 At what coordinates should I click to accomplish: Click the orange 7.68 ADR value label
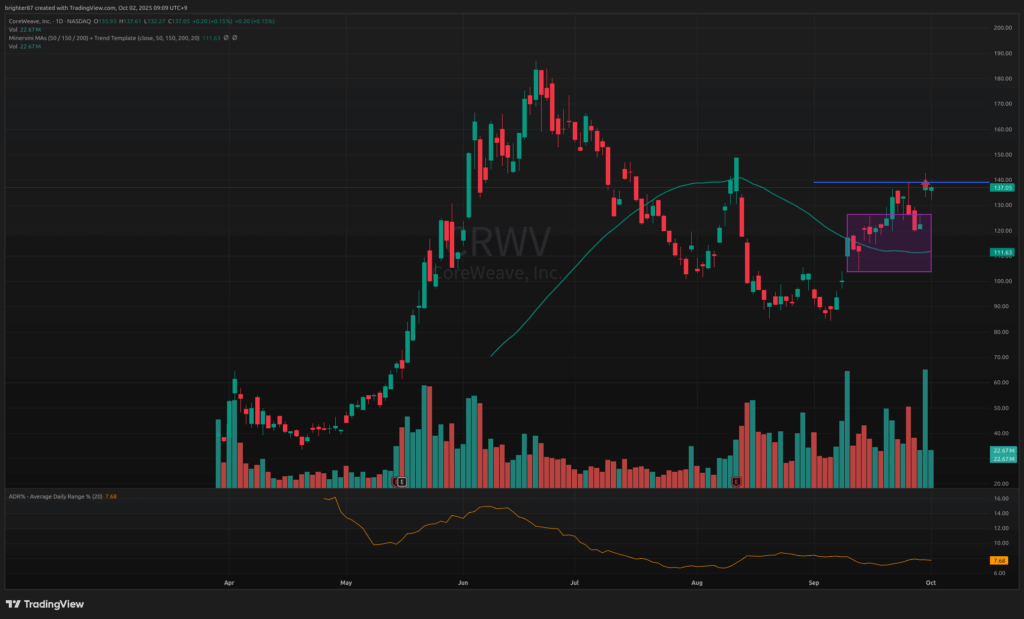(1000, 560)
